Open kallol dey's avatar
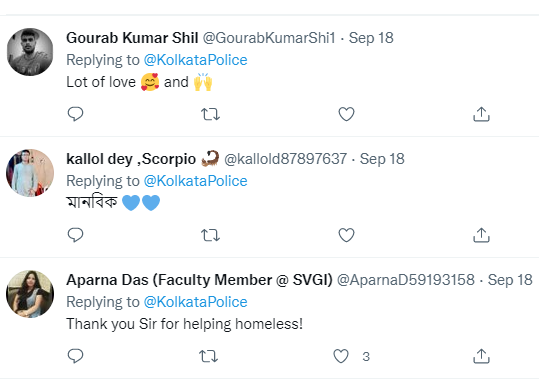The height and width of the screenshot is (391, 539). tap(30, 173)
